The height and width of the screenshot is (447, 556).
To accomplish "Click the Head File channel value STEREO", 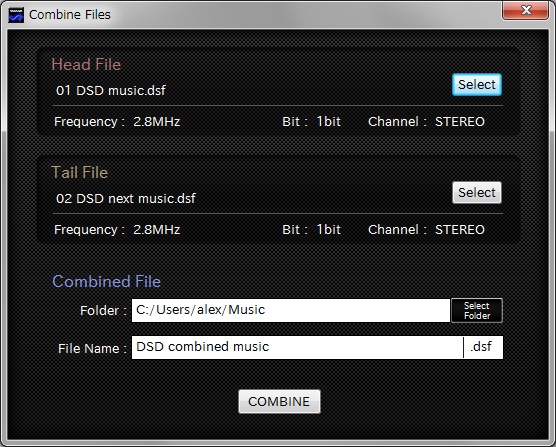I will [460, 122].
